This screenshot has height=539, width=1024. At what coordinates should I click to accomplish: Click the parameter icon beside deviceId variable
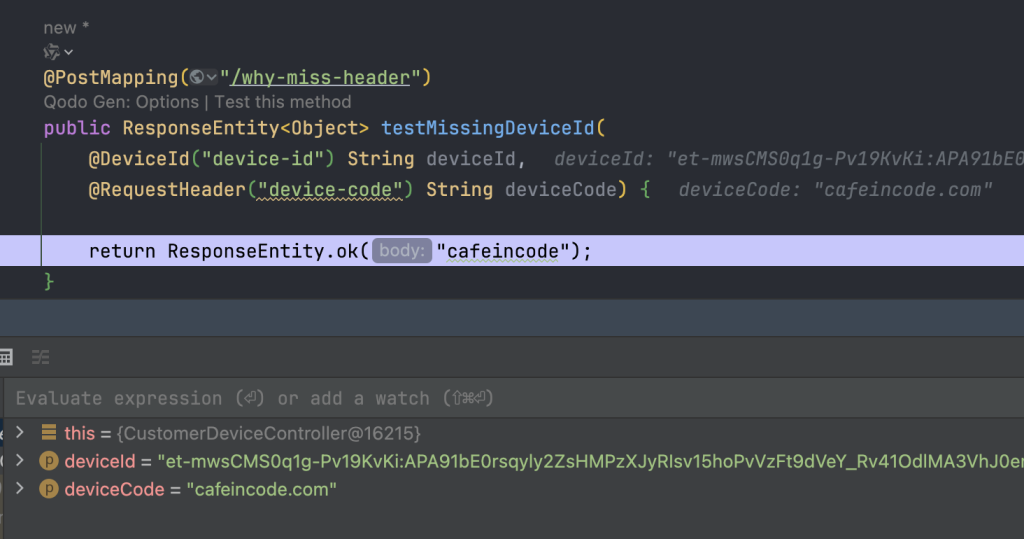point(48,461)
